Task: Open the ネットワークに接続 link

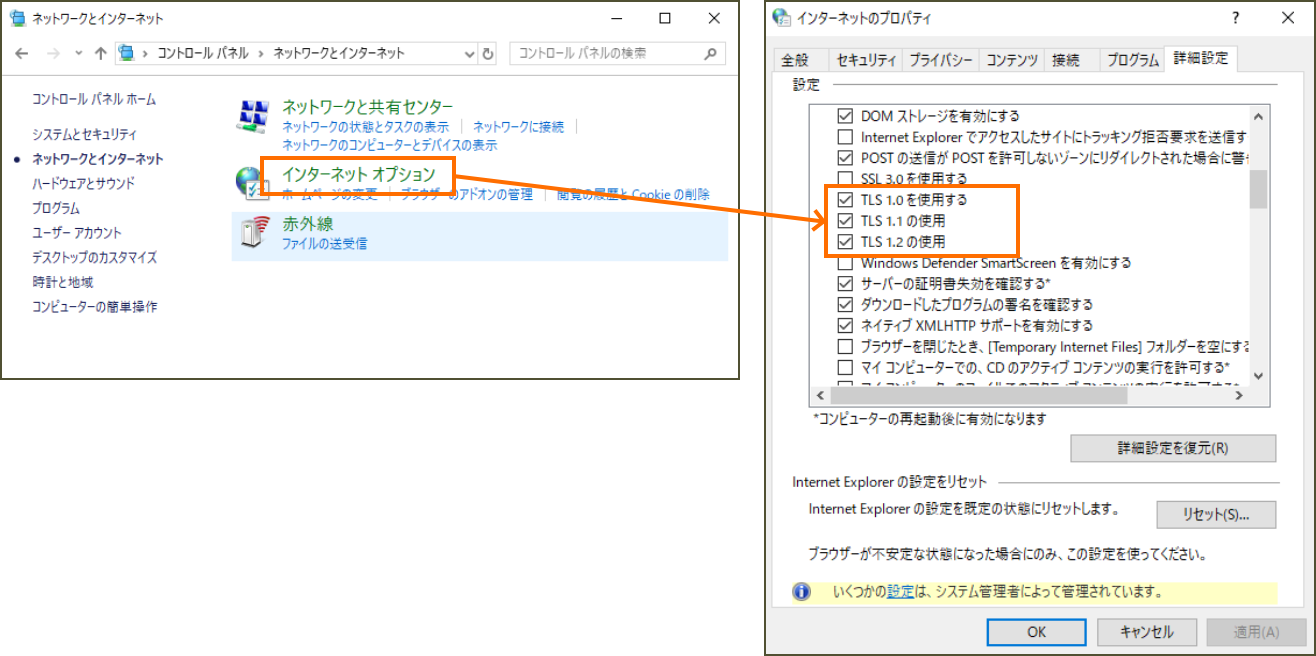Action: click(x=518, y=127)
